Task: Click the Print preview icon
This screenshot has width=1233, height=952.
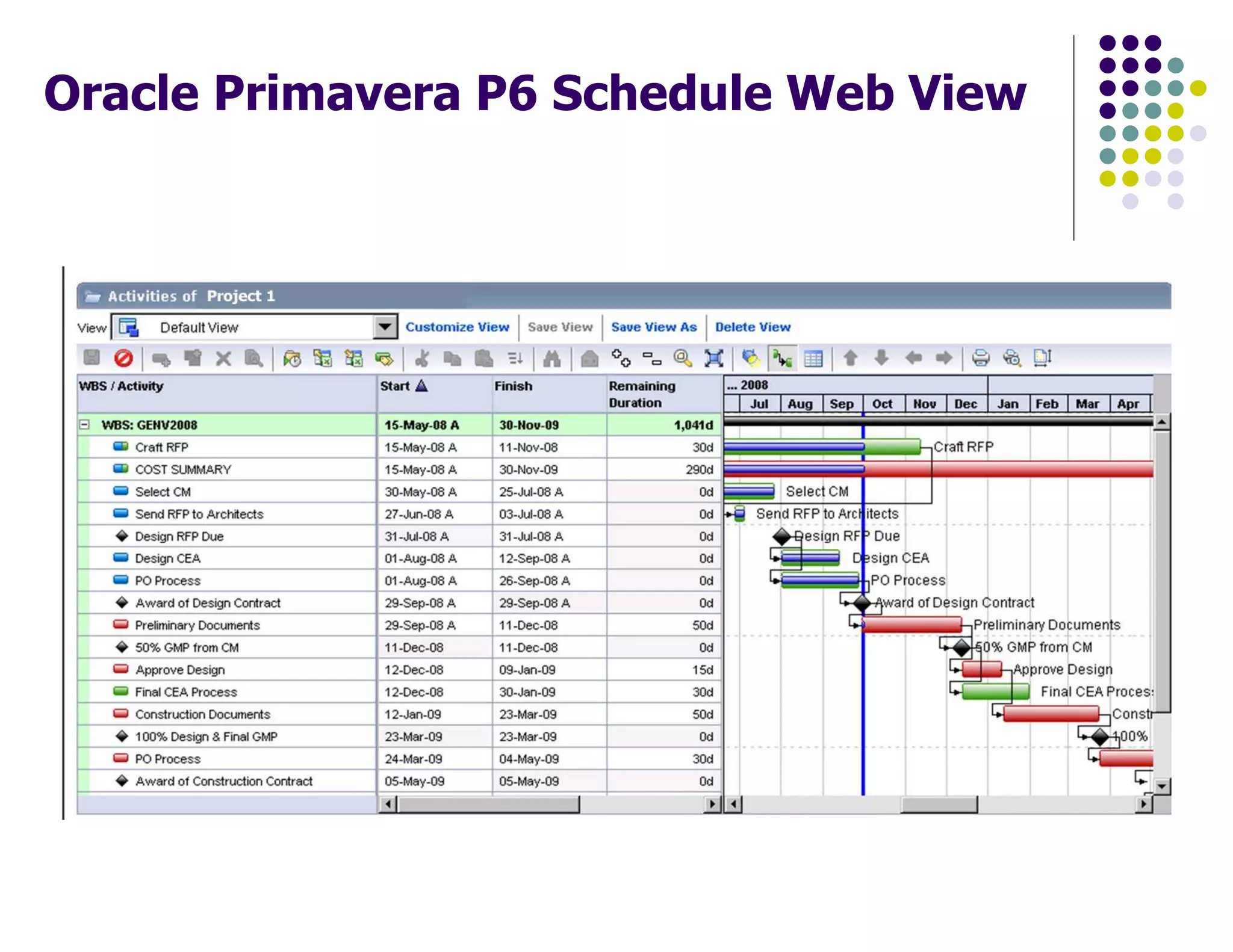Action: click(1012, 358)
